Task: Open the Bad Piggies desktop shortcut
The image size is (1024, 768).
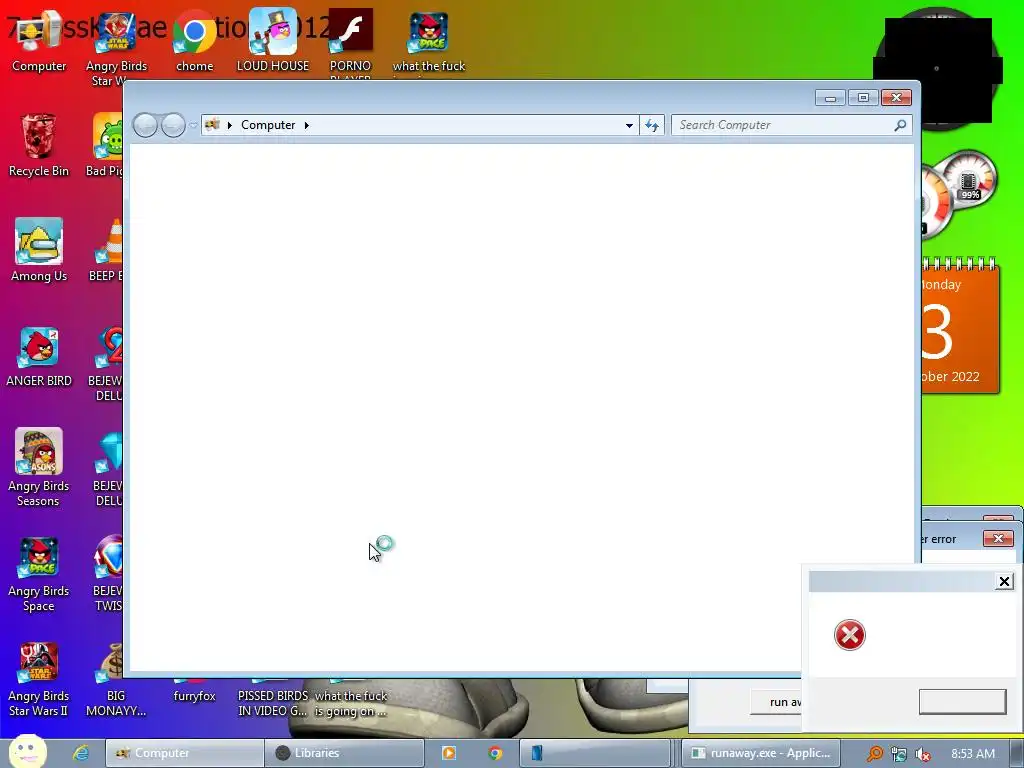Action: coord(104,145)
